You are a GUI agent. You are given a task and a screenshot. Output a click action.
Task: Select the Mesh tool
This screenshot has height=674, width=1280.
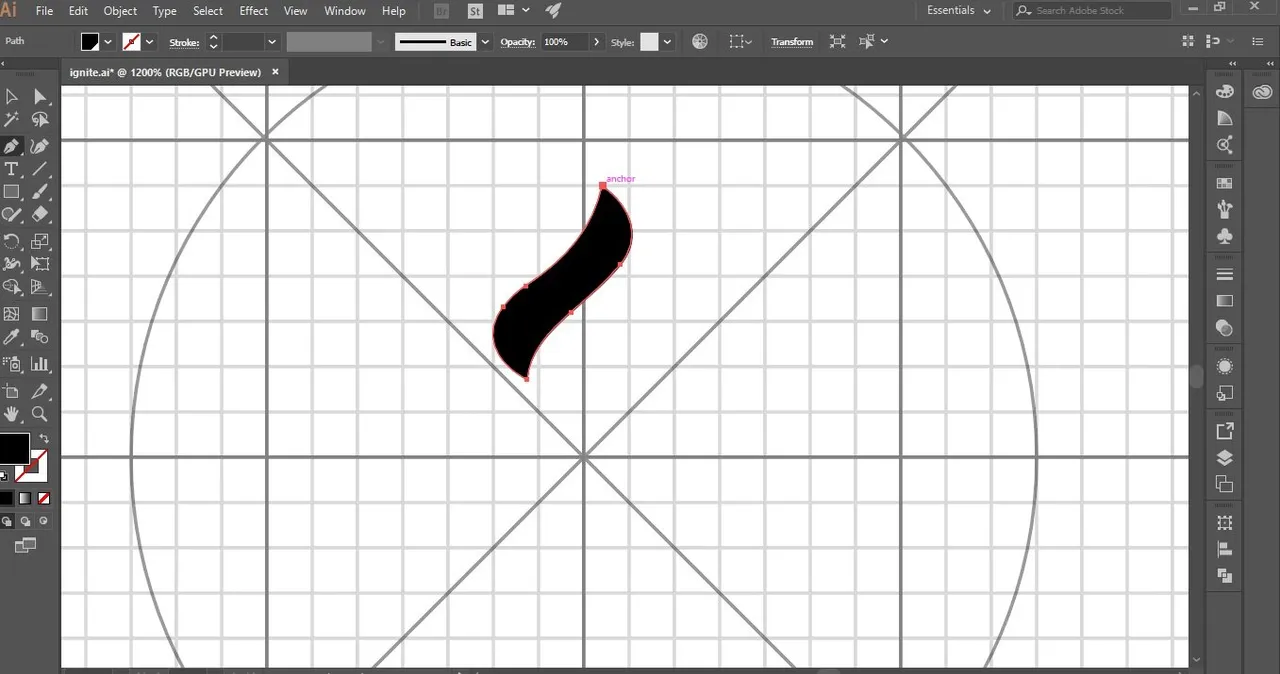pos(12,314)
